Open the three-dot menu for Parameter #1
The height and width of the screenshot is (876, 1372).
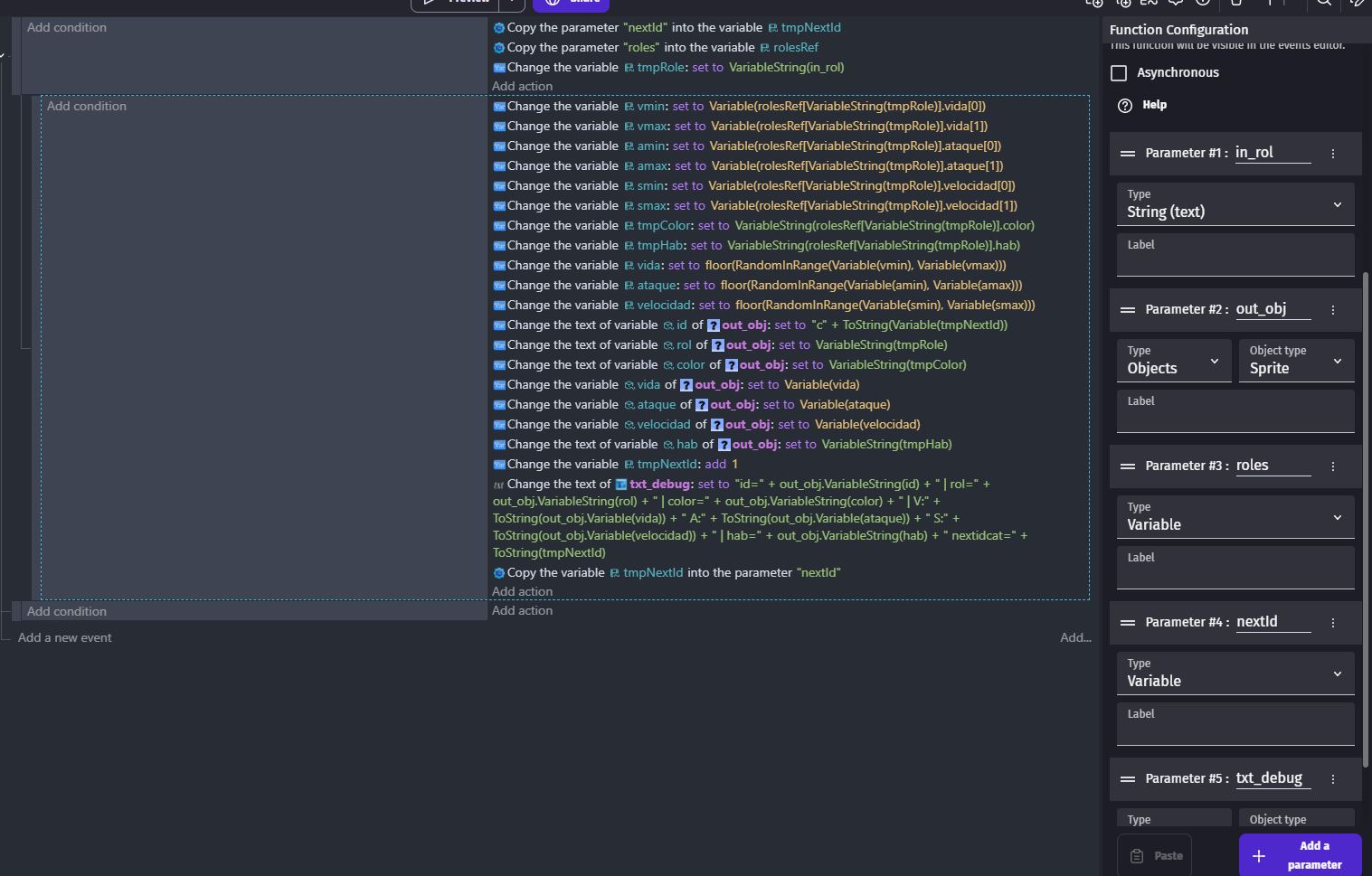click(x=1332, y=154)
